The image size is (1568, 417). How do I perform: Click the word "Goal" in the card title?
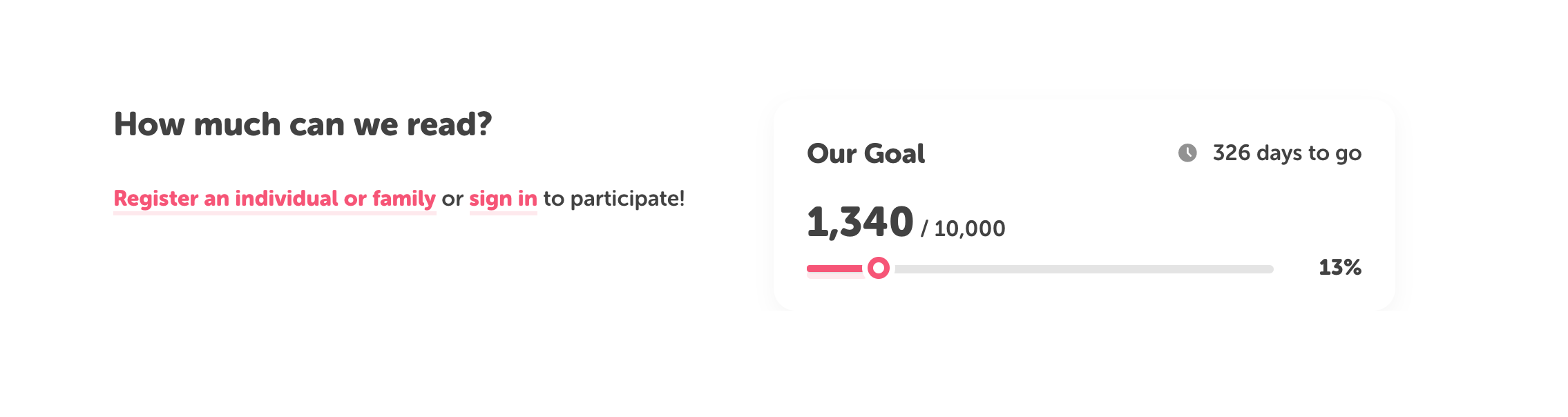click(x=894, y=153)
